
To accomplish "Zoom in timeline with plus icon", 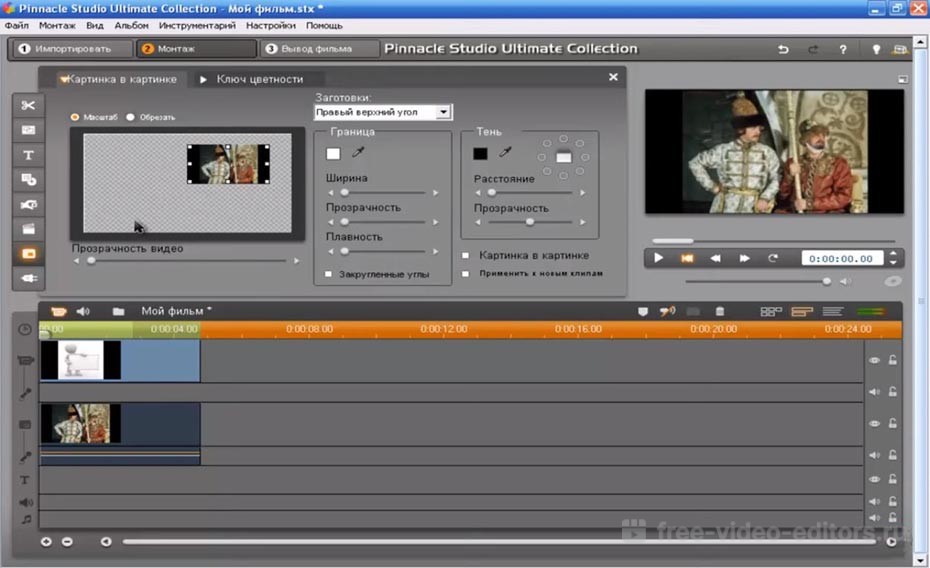I will (x=46, y=542).
